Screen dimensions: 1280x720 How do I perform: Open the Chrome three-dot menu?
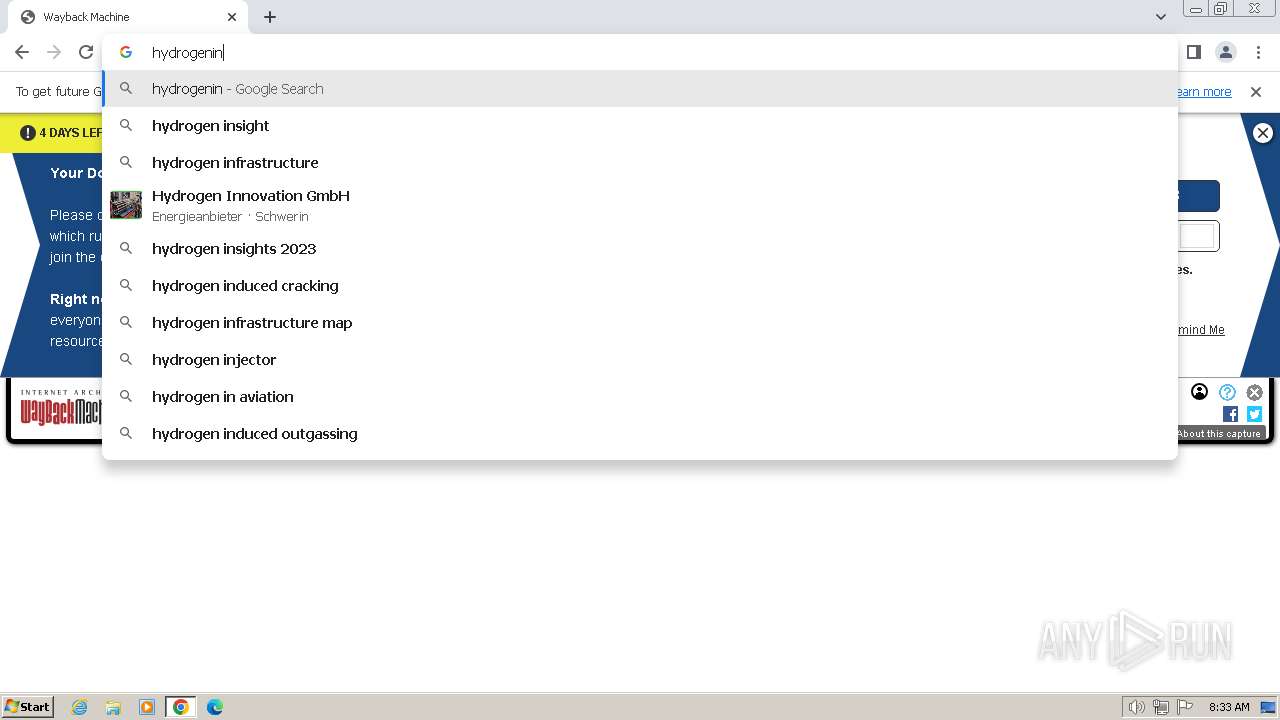(x=1258, y=52)
